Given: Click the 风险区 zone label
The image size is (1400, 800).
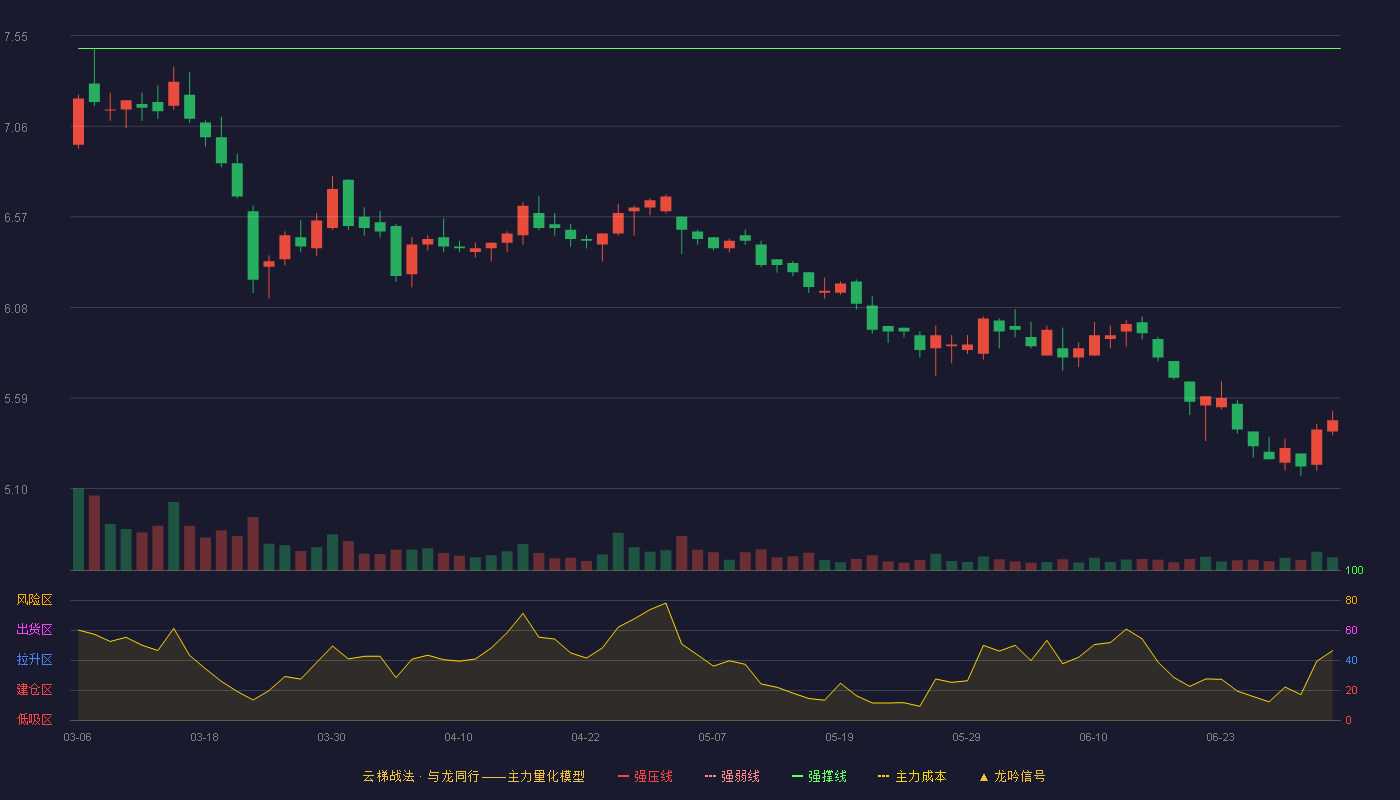Looking at the screenshot, I should (34, 600).
